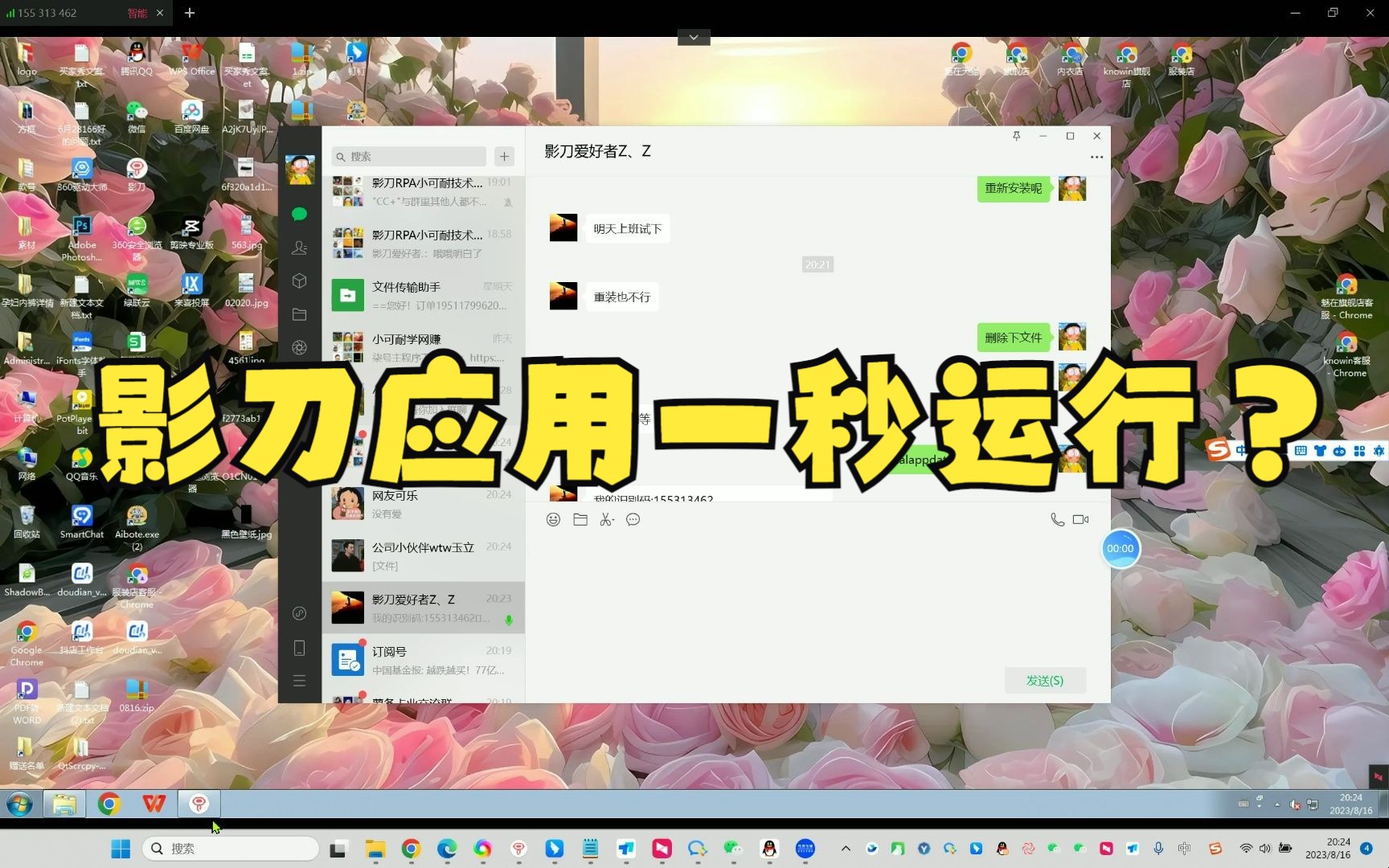Open 影刀 from the remote taskbar
Screen dimensions: 1389x868
[x=199, y=803]
